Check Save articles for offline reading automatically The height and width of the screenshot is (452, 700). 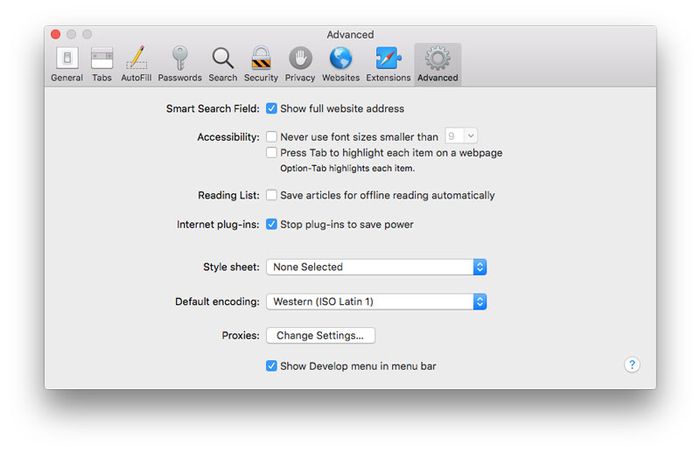(x=271, y=195)
